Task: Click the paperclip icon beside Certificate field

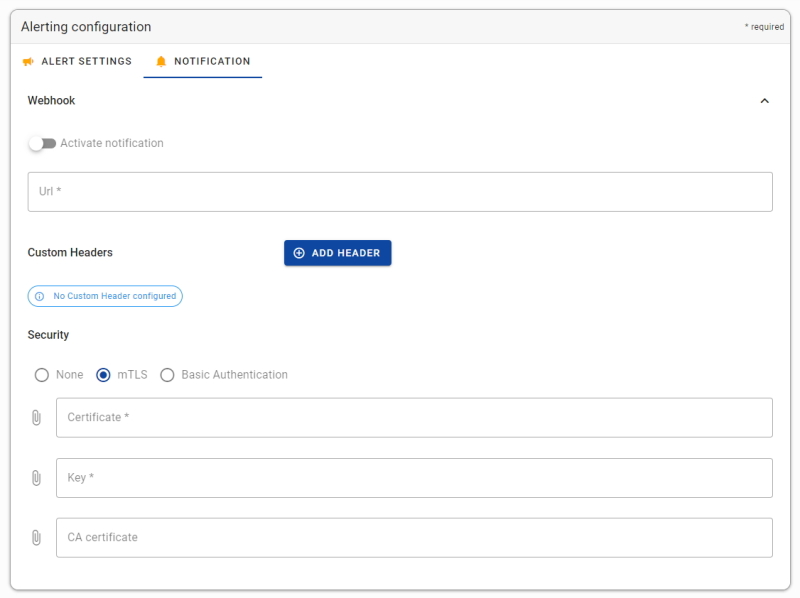Action: coord(36,417)
